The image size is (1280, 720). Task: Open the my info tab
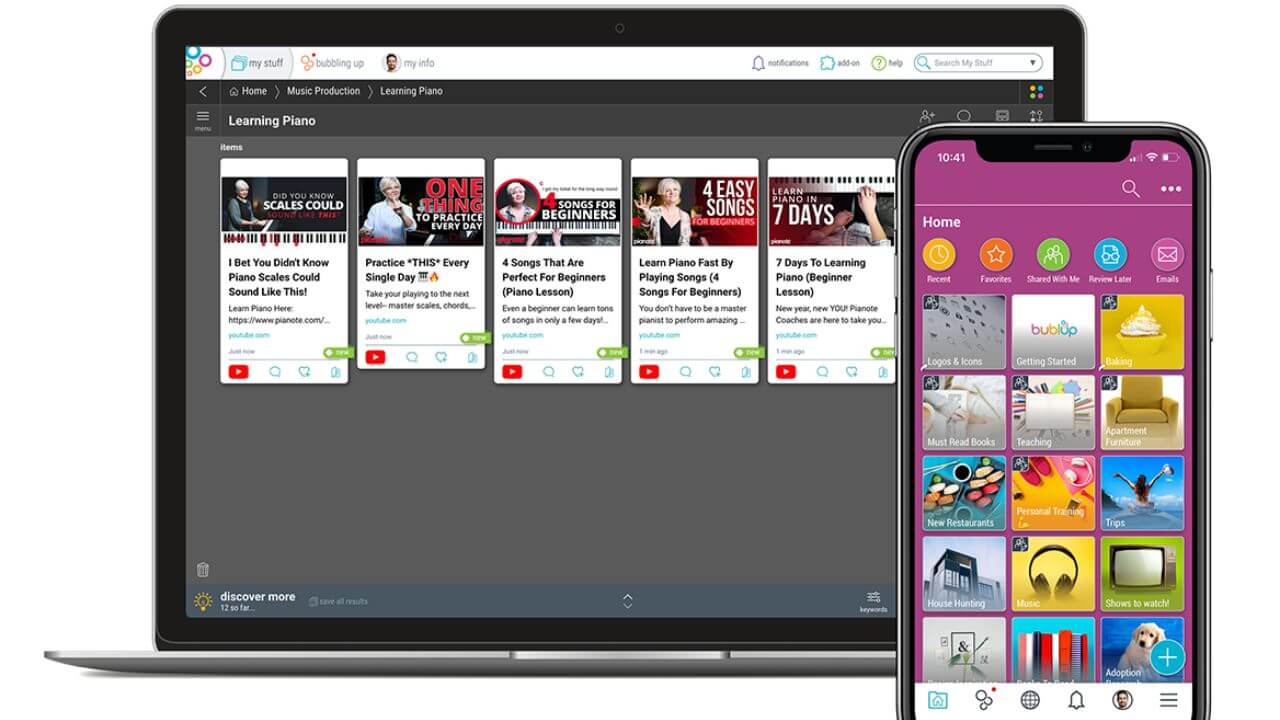[x=409, y=63]
